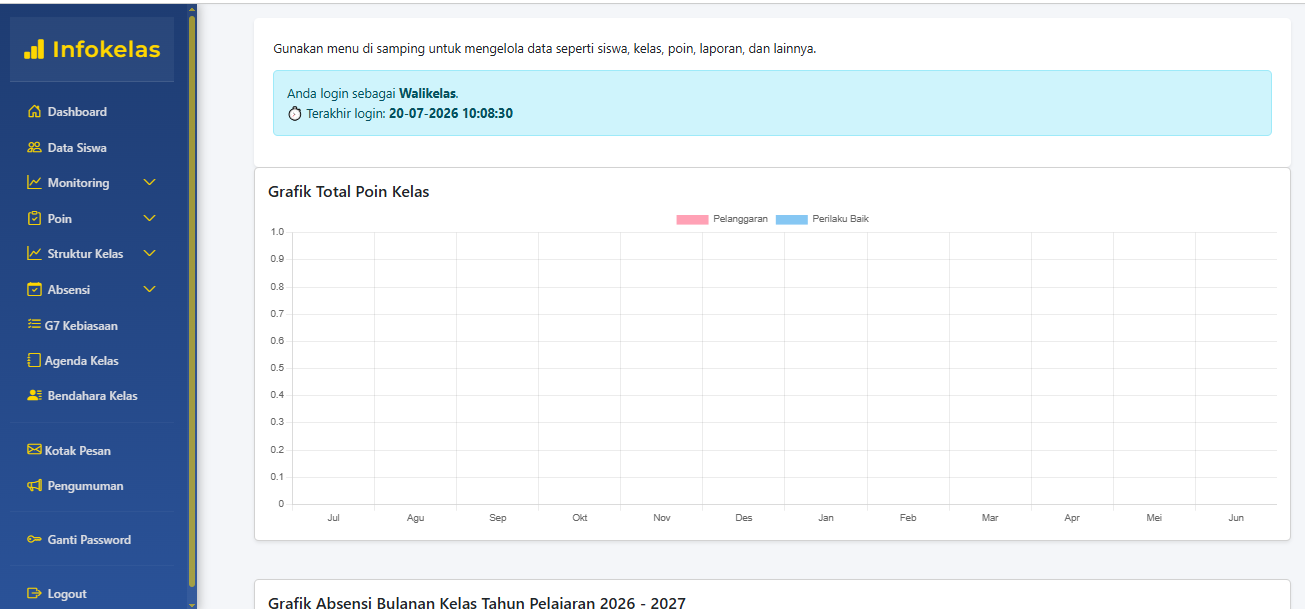Viewport: 1305px width, 609px height.
Task: Expand the Poin submenu chevron
Action: coord(150,218)
